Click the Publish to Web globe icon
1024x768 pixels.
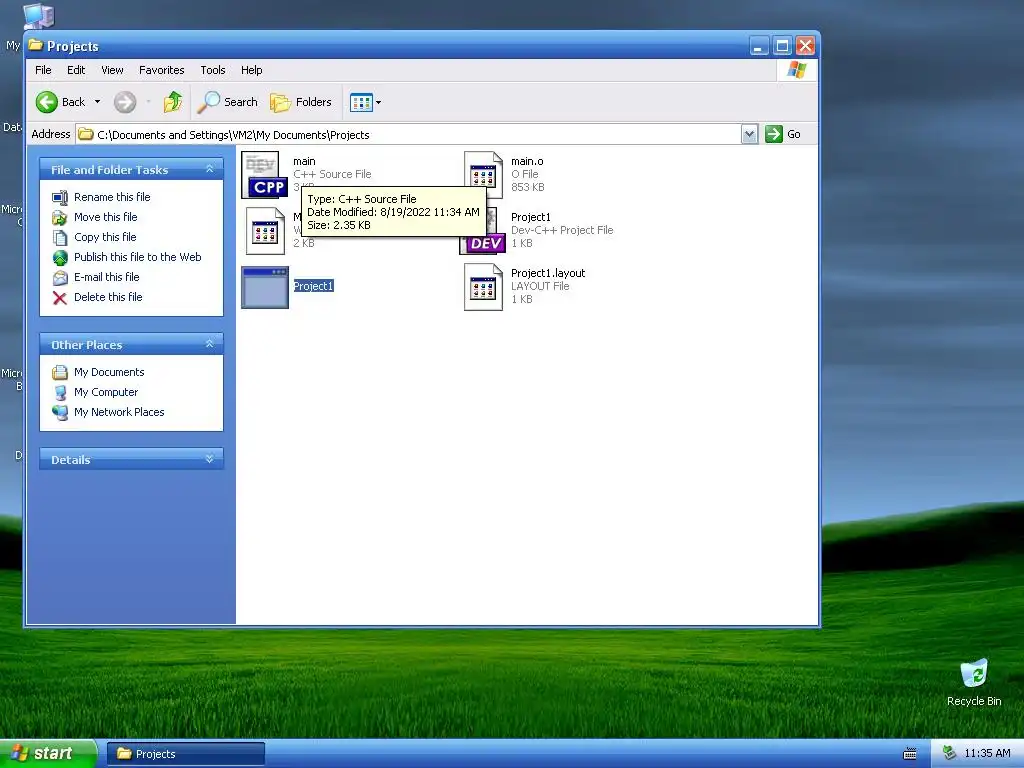[60, 257]
